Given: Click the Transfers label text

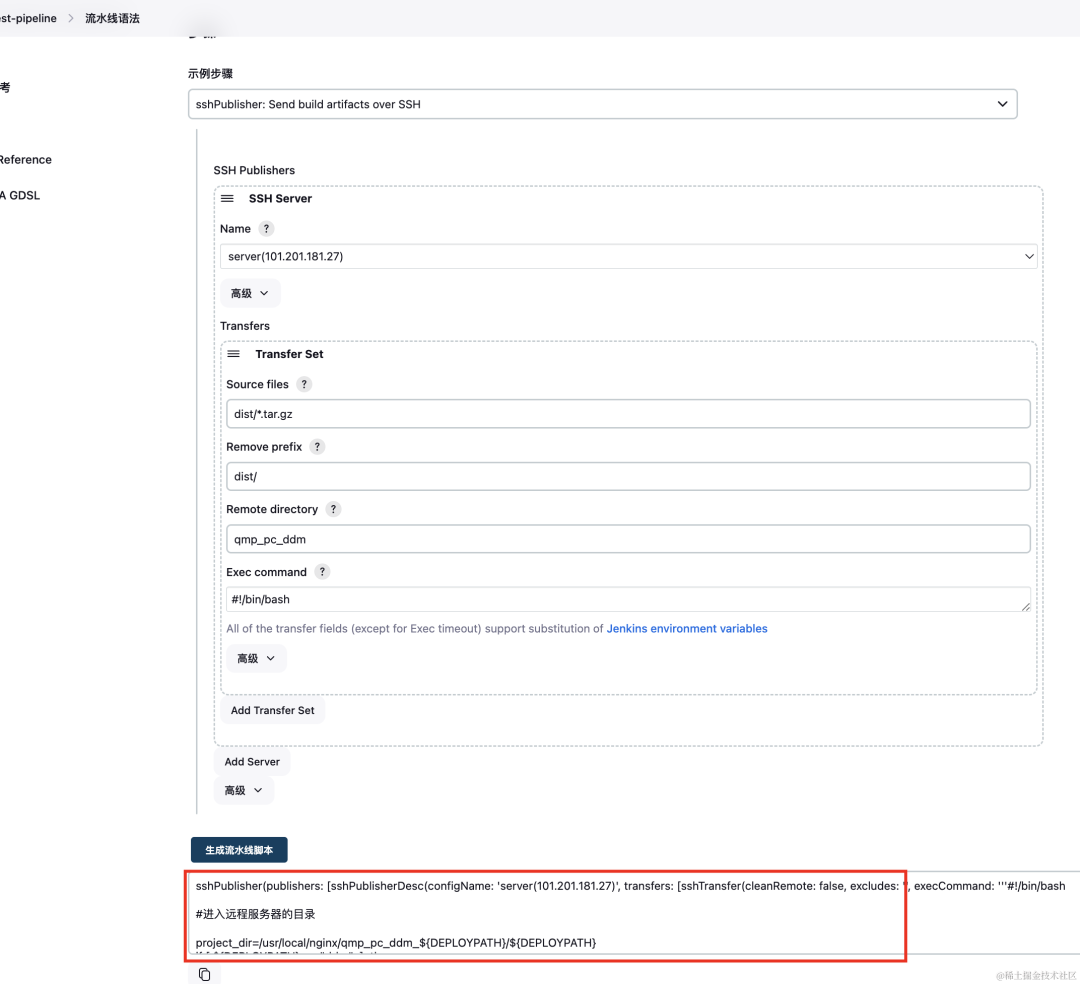Looking at the screenshot, I should 245,326.
